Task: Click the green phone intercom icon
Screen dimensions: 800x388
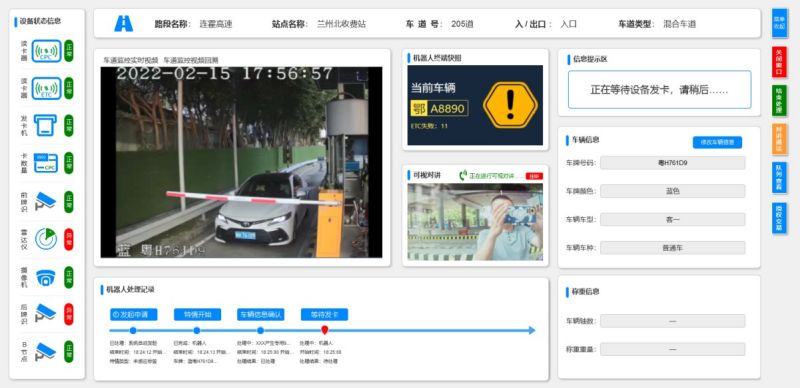Action: (x=463, y=176)
